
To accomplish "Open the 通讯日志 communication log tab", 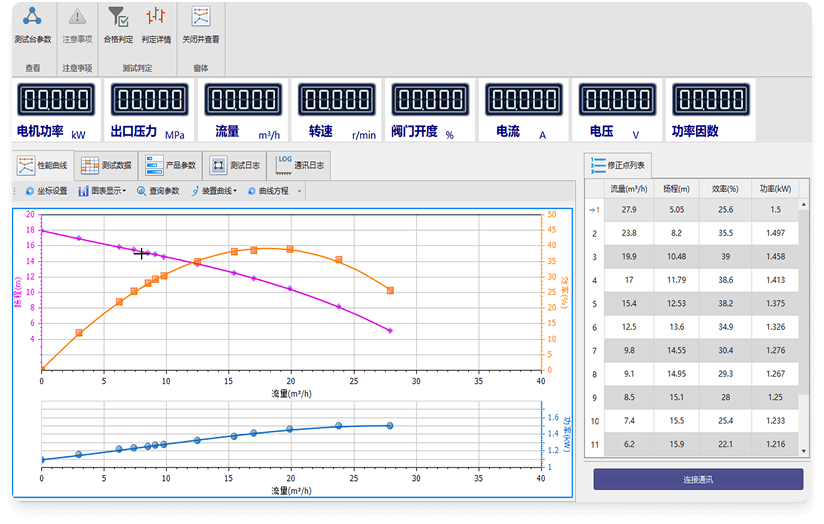I will click(299, 165).
